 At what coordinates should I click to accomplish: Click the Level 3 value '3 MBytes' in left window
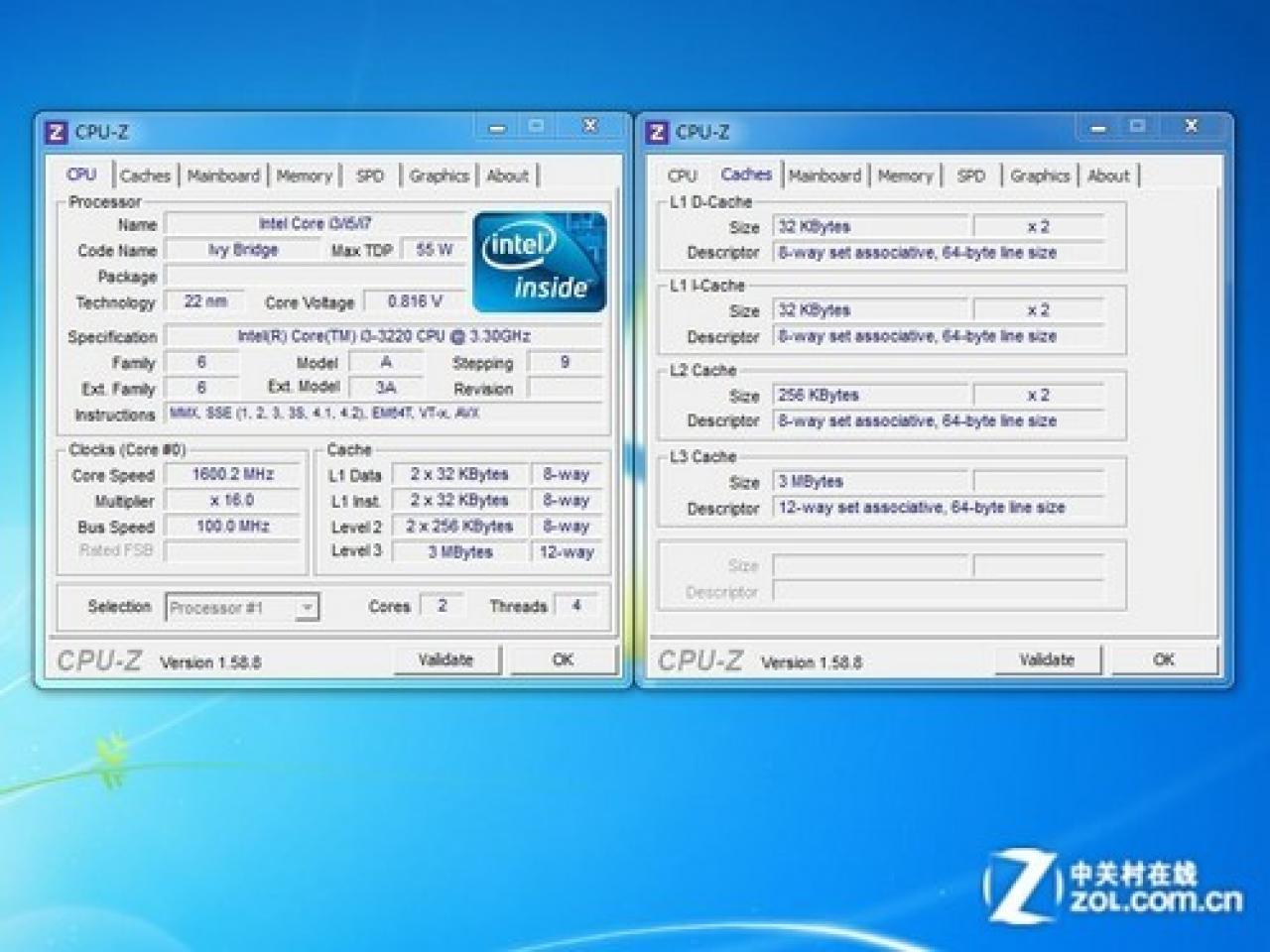pyautogui.click(x=459, y=552)
